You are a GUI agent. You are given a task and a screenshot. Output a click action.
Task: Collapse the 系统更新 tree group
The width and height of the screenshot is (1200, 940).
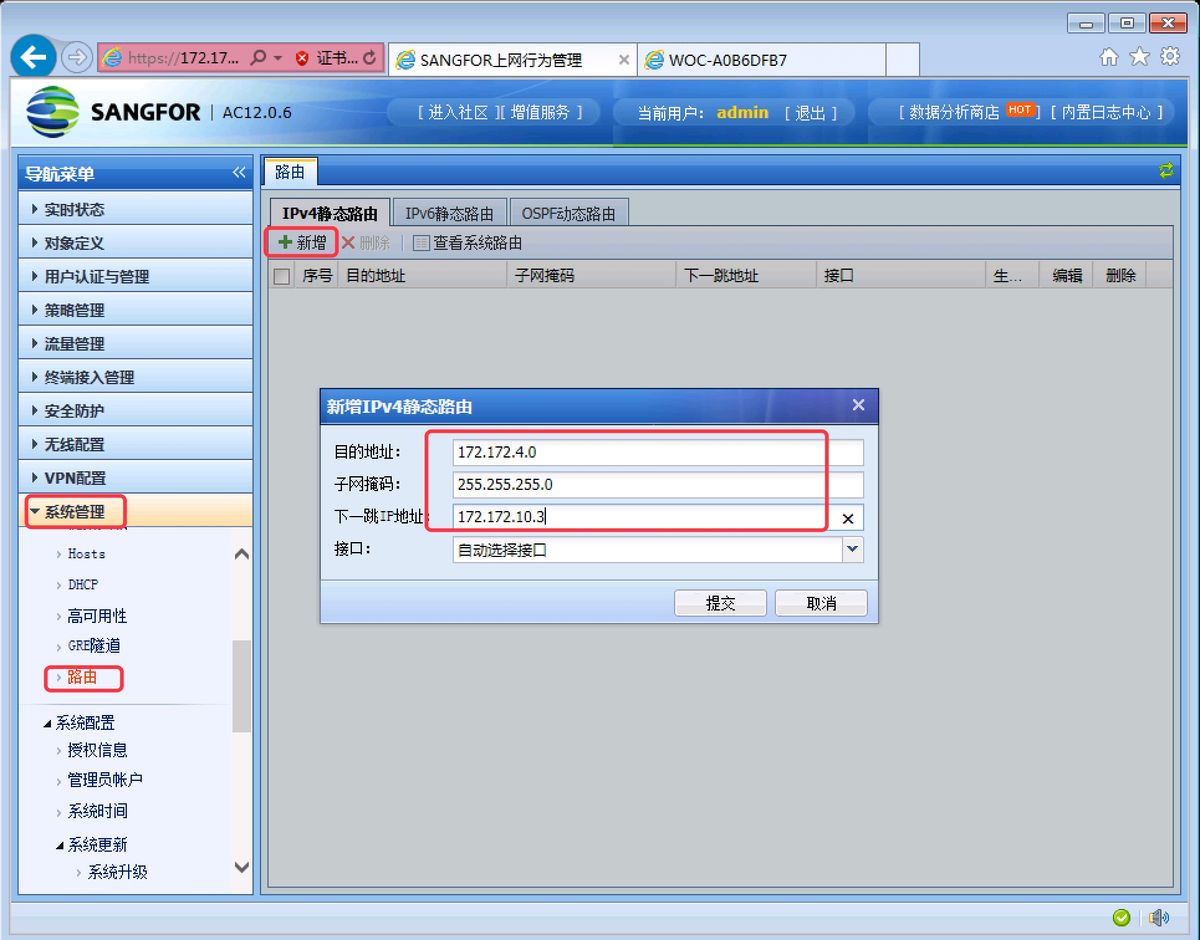coord(60,845)
